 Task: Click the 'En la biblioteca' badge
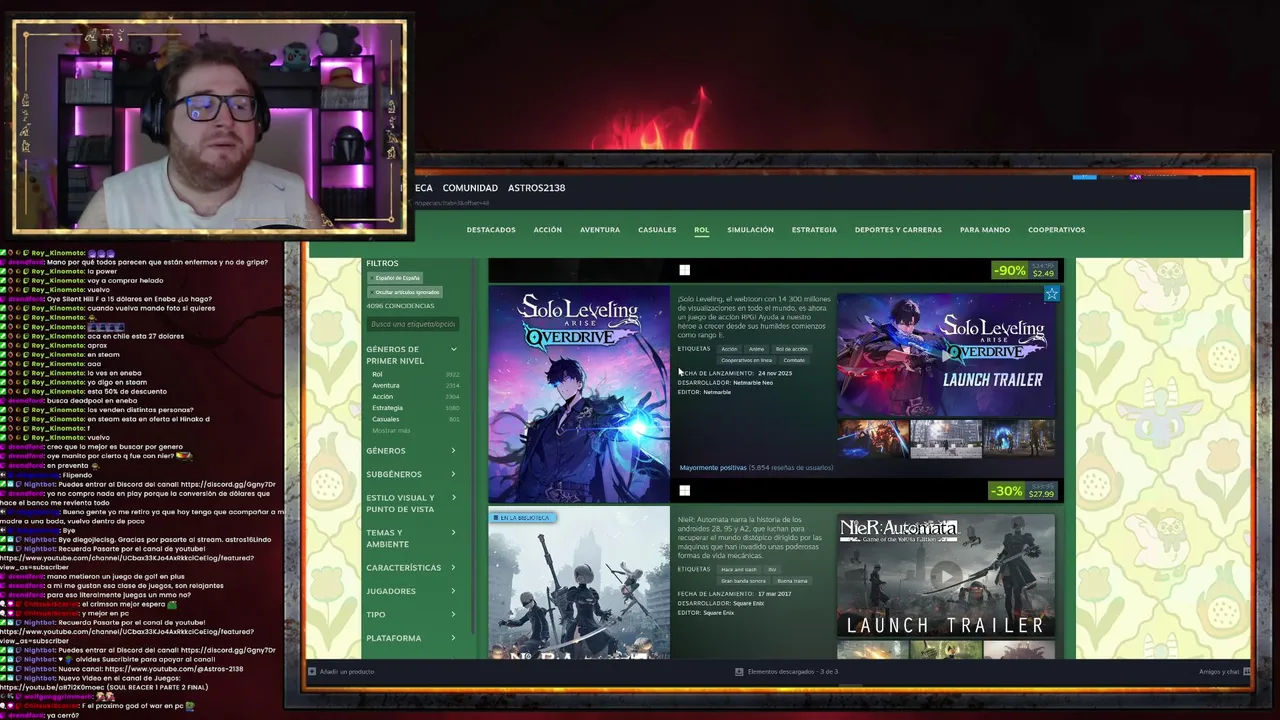(522, 518)
